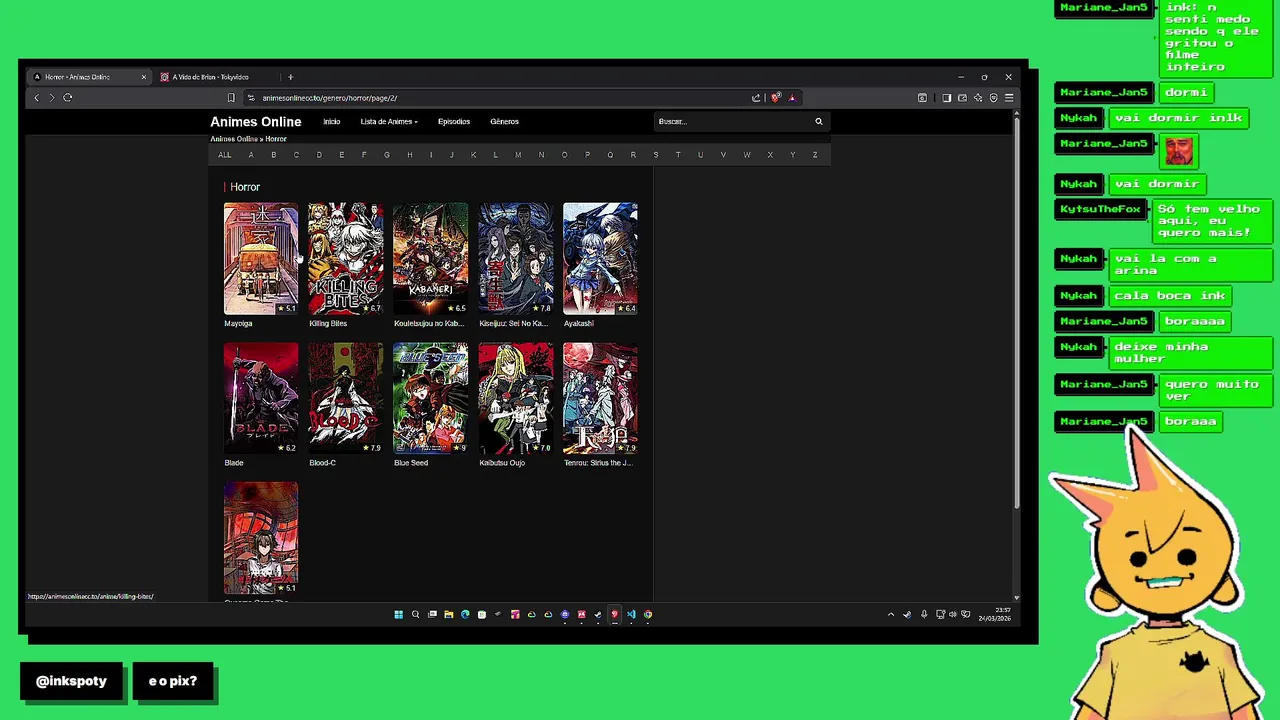Open the Blade anime poster
1280x720 pixels.
click(x=261, y=398)
